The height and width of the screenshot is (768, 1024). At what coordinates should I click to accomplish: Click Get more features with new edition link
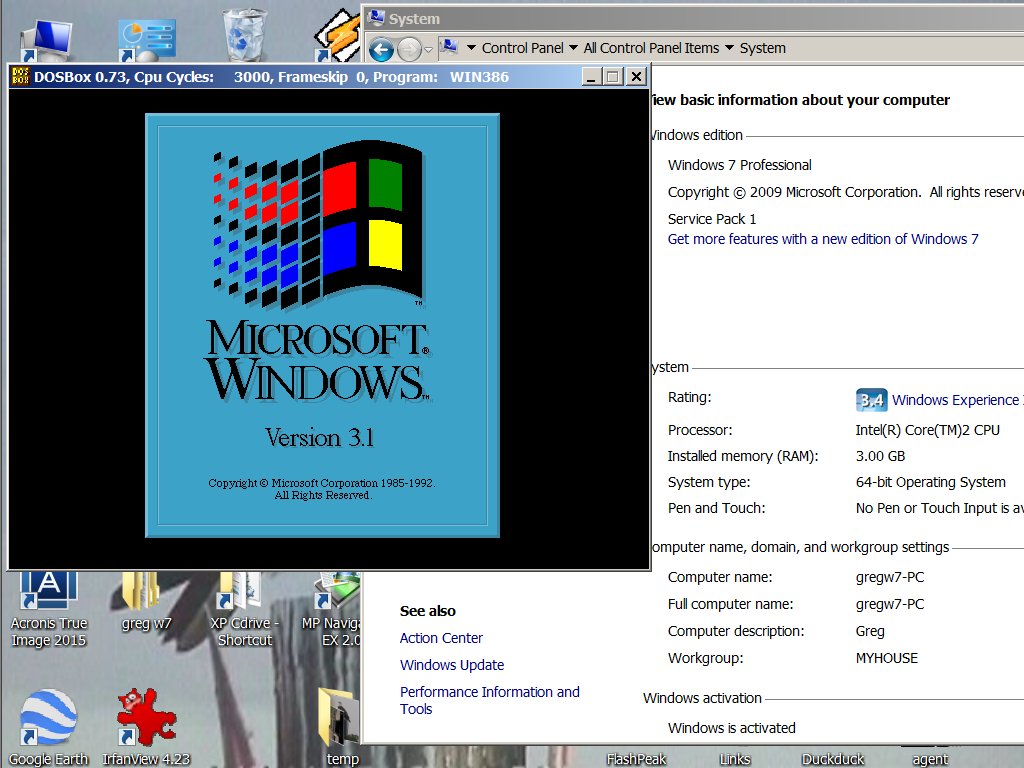point(822,239)
